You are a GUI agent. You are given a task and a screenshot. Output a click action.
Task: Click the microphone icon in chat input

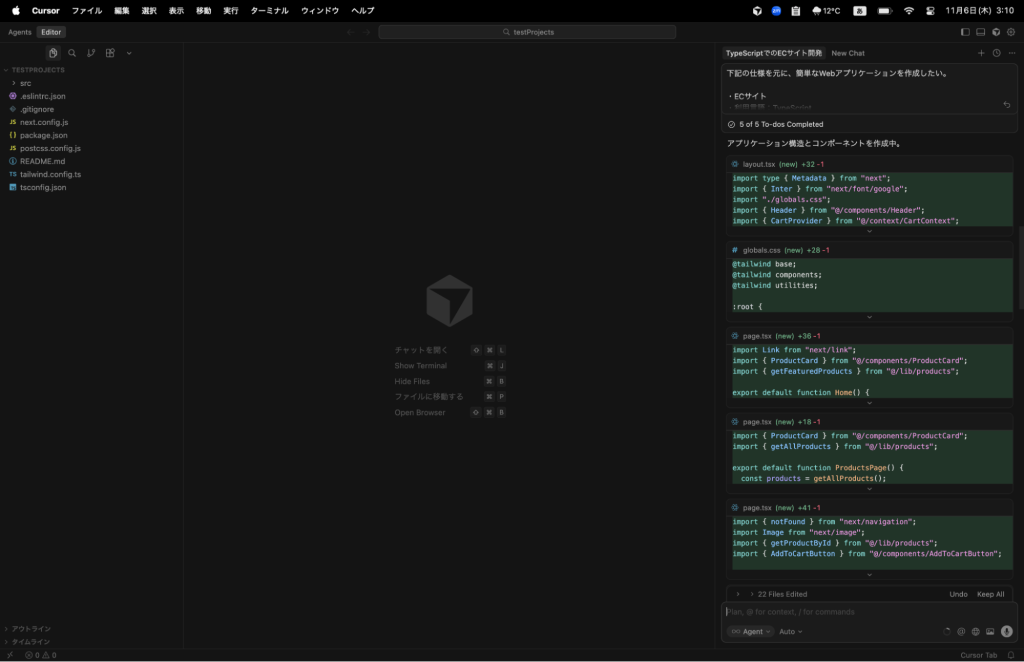click(x=1006, y=631)
